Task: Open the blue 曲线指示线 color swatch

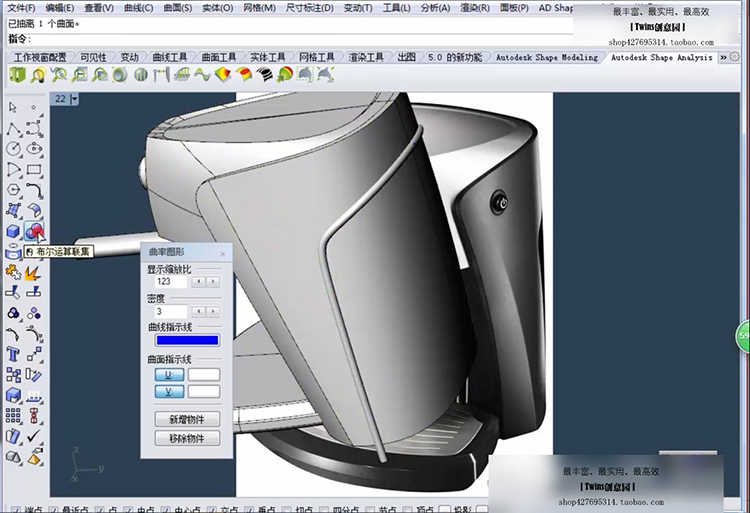Action: pos(187,340)
